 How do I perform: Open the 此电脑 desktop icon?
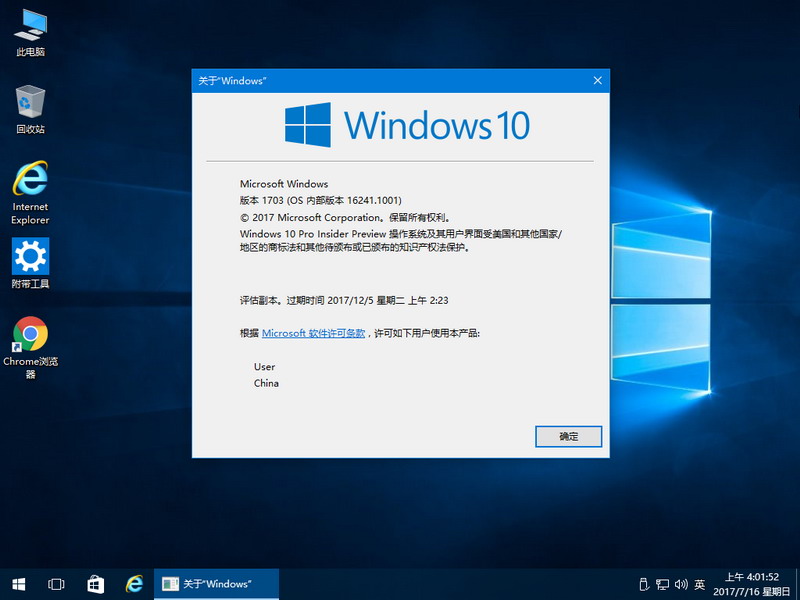(x=31, y=33)
